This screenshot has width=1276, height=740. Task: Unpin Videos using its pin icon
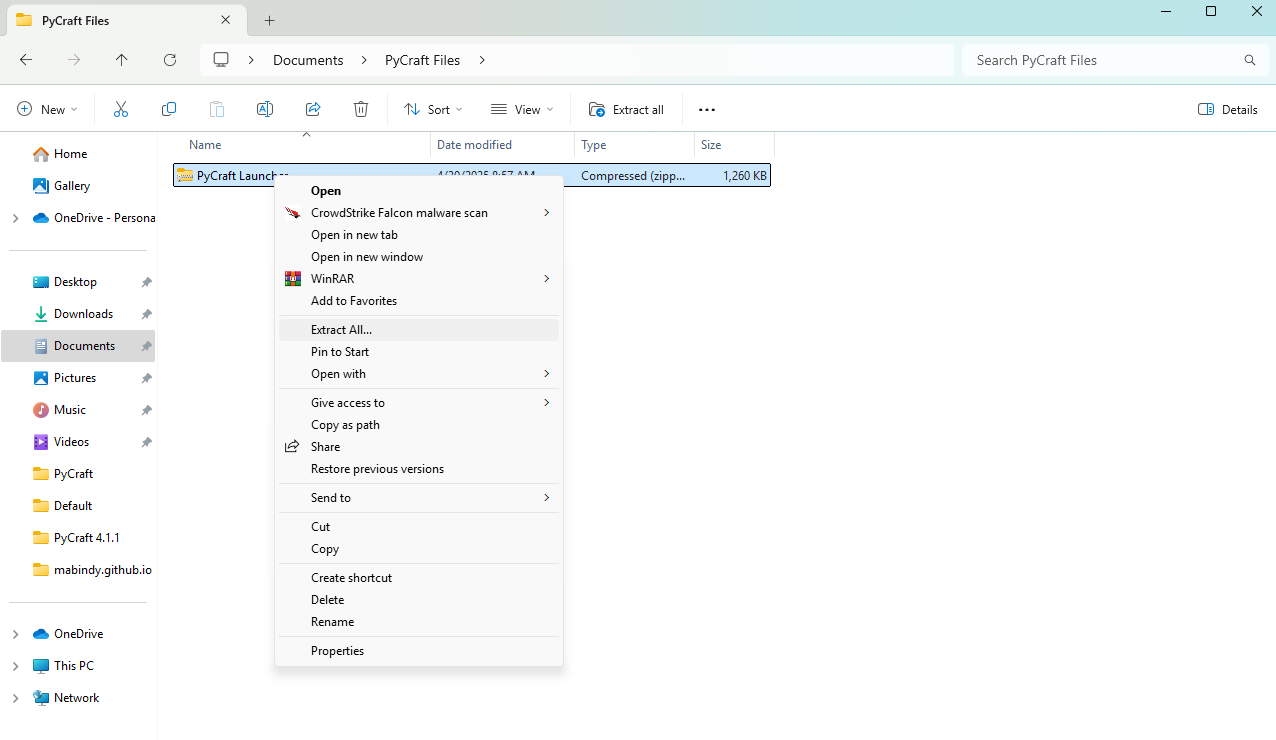click(x=146, y=442)
